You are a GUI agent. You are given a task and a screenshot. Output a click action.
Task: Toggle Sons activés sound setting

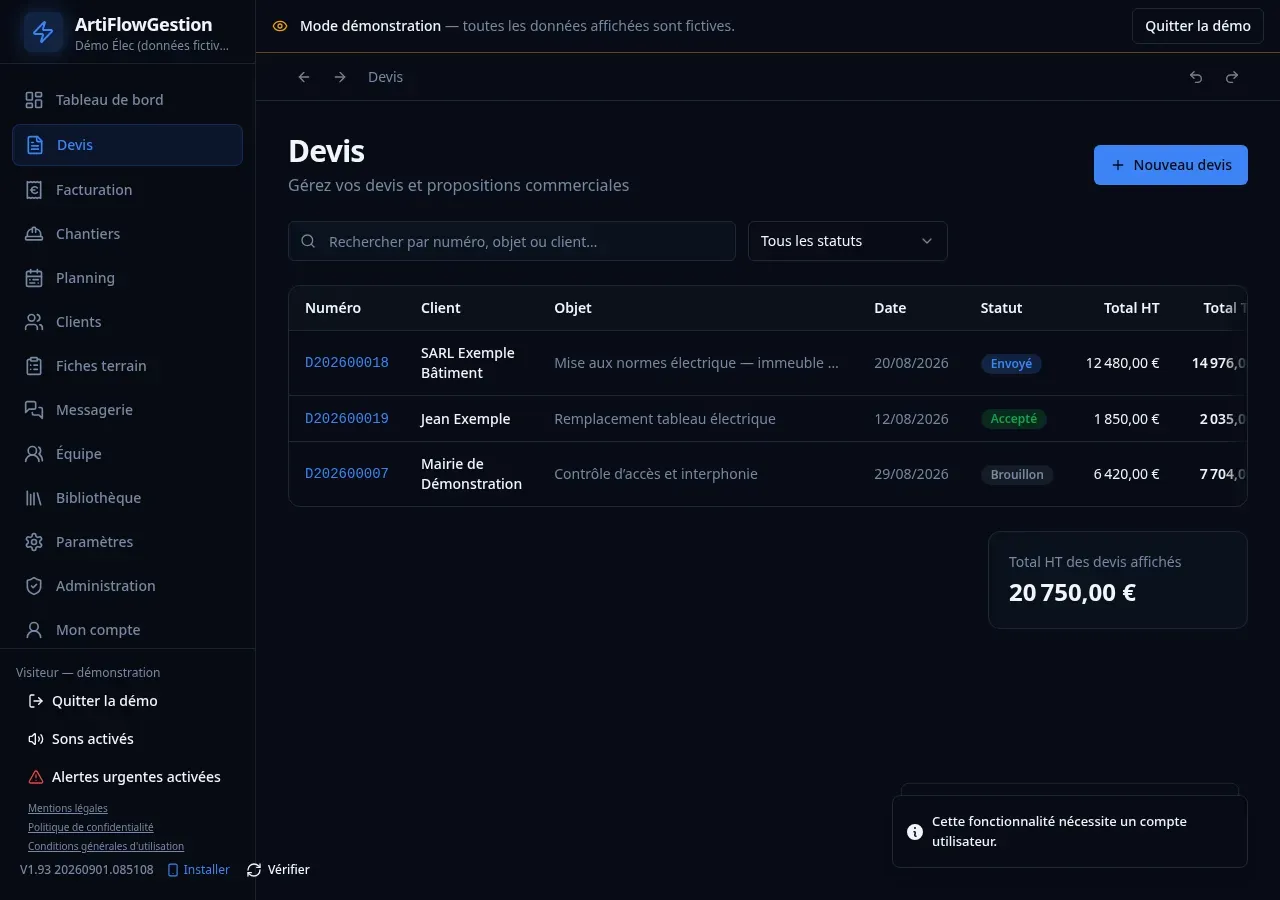pos(81,739)
